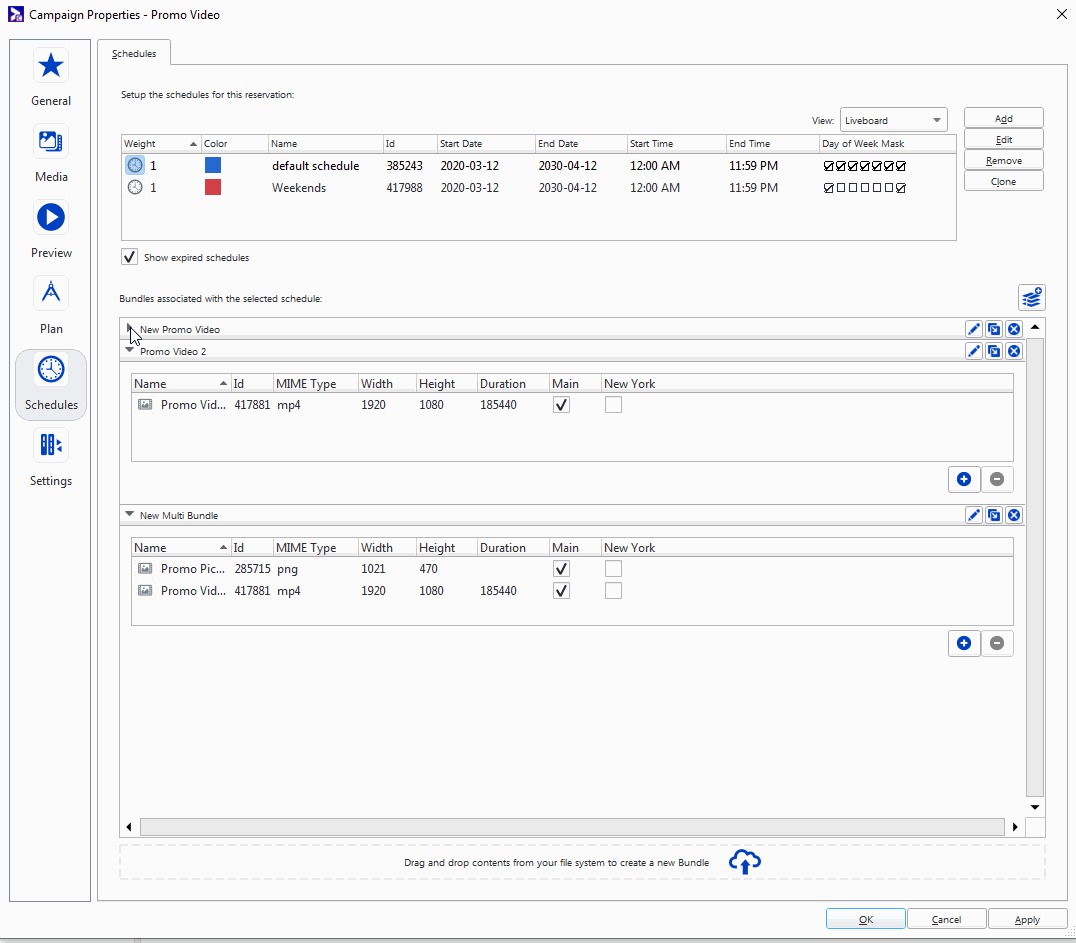This screenshot has height=943, width=1076.
Task: Open the Plan section icon
Action: [51, 293]
